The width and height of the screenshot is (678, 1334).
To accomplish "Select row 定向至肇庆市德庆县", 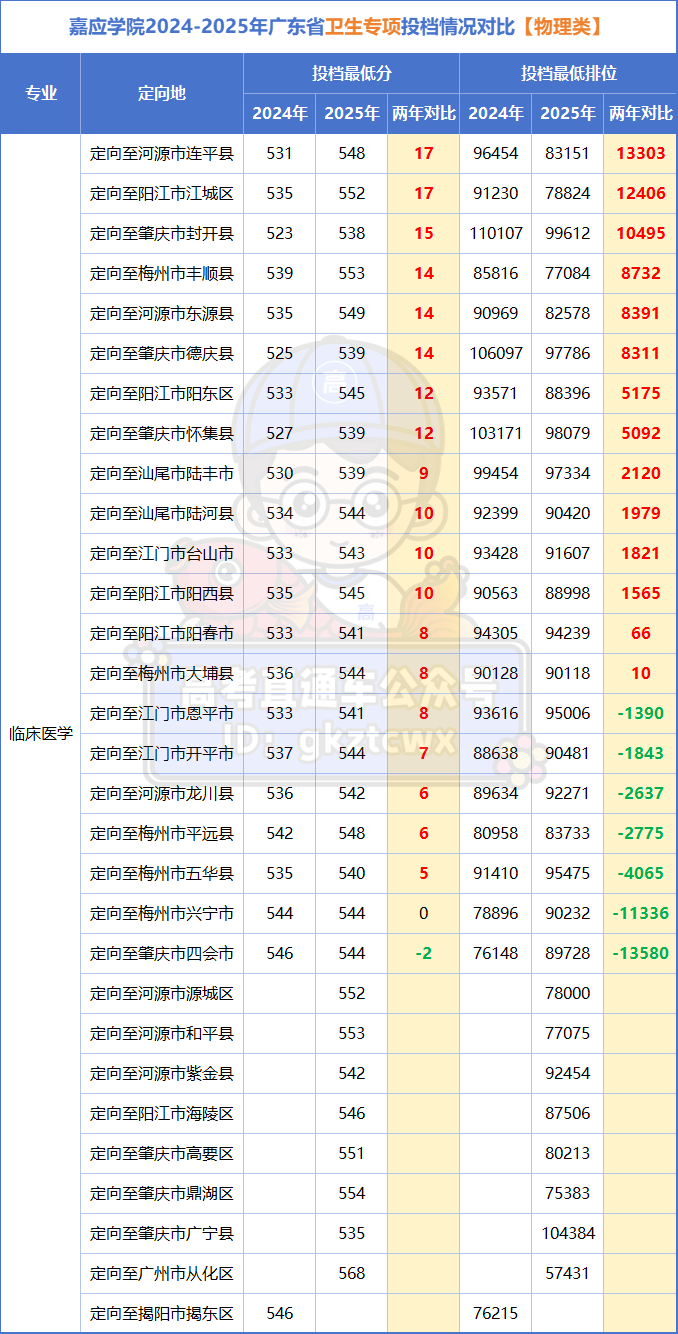I will [x=379, y=354].
